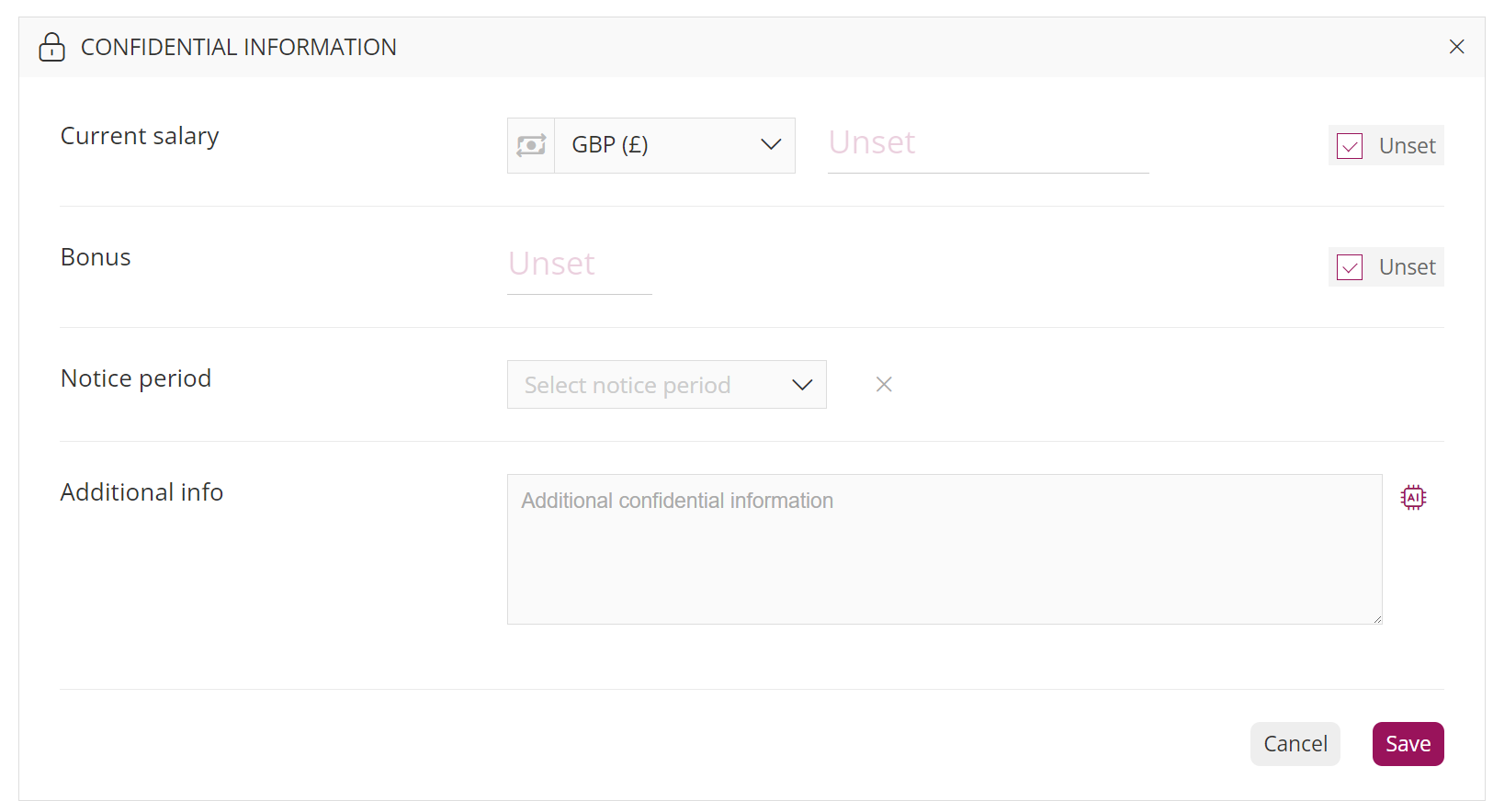
Task: Click the Confidential Information header title
Action: pyautogui.click(x=239, y=47)
